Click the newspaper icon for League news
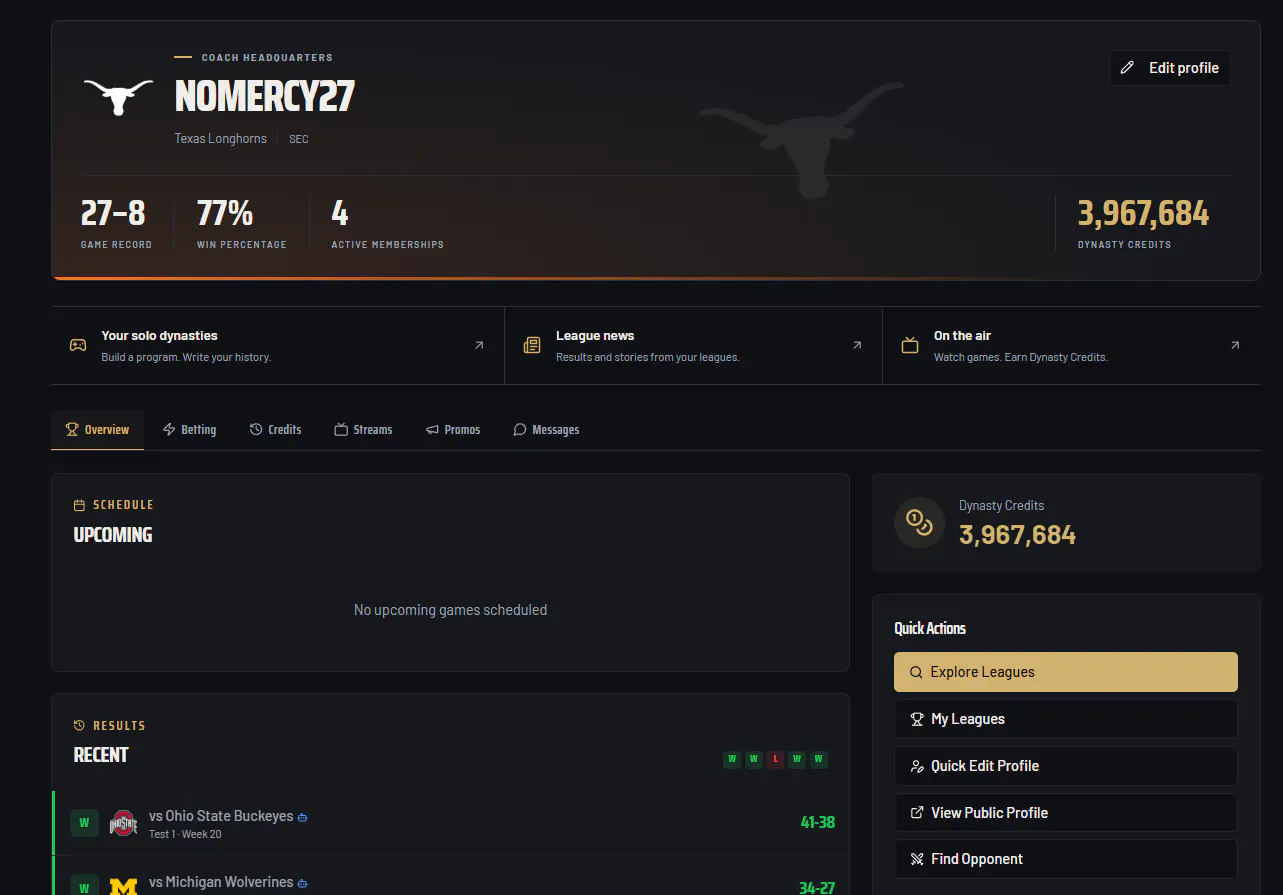1283x895 pixels. point(532,345)
